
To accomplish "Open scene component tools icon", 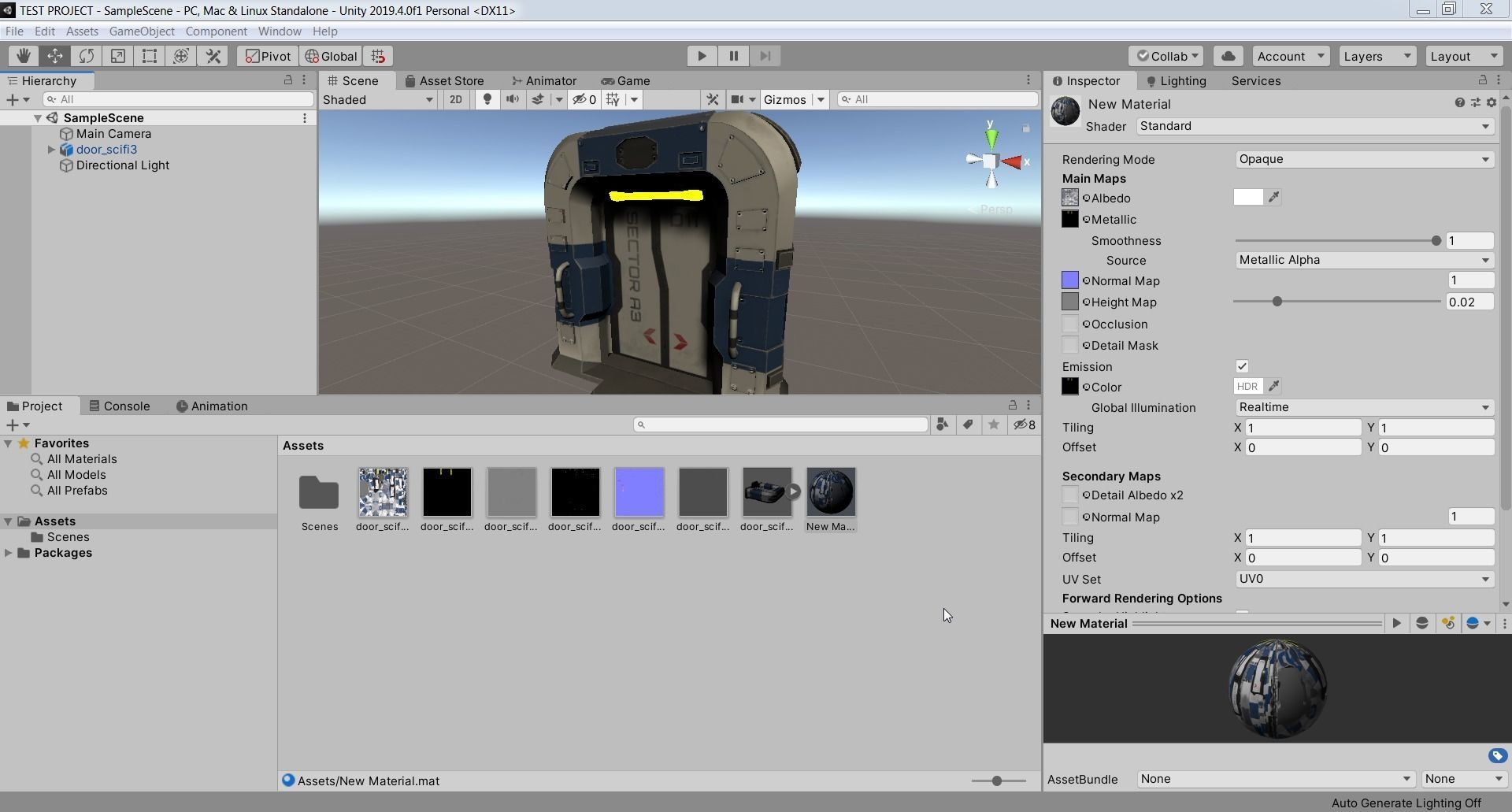I will click(713, 99).
